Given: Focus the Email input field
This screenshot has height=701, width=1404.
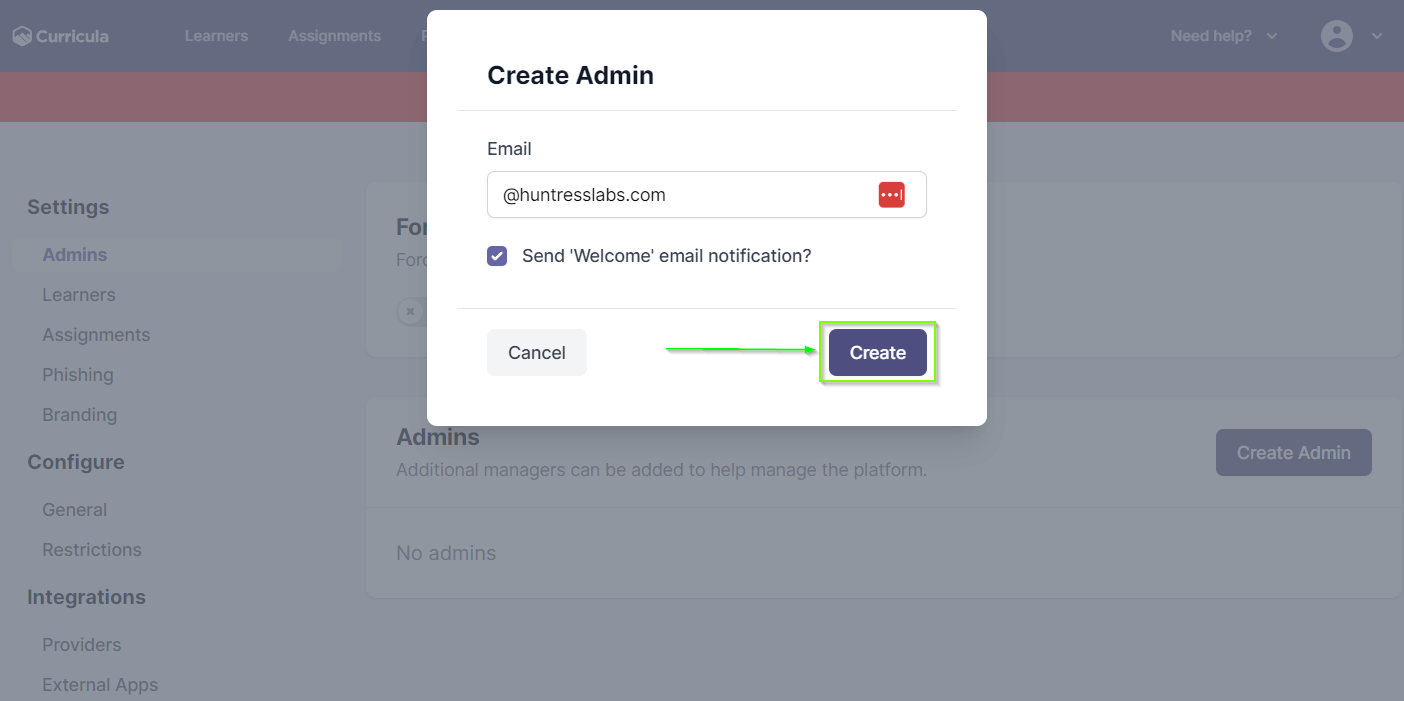Looking at the screenshot, I should click(x=680, y=195).
